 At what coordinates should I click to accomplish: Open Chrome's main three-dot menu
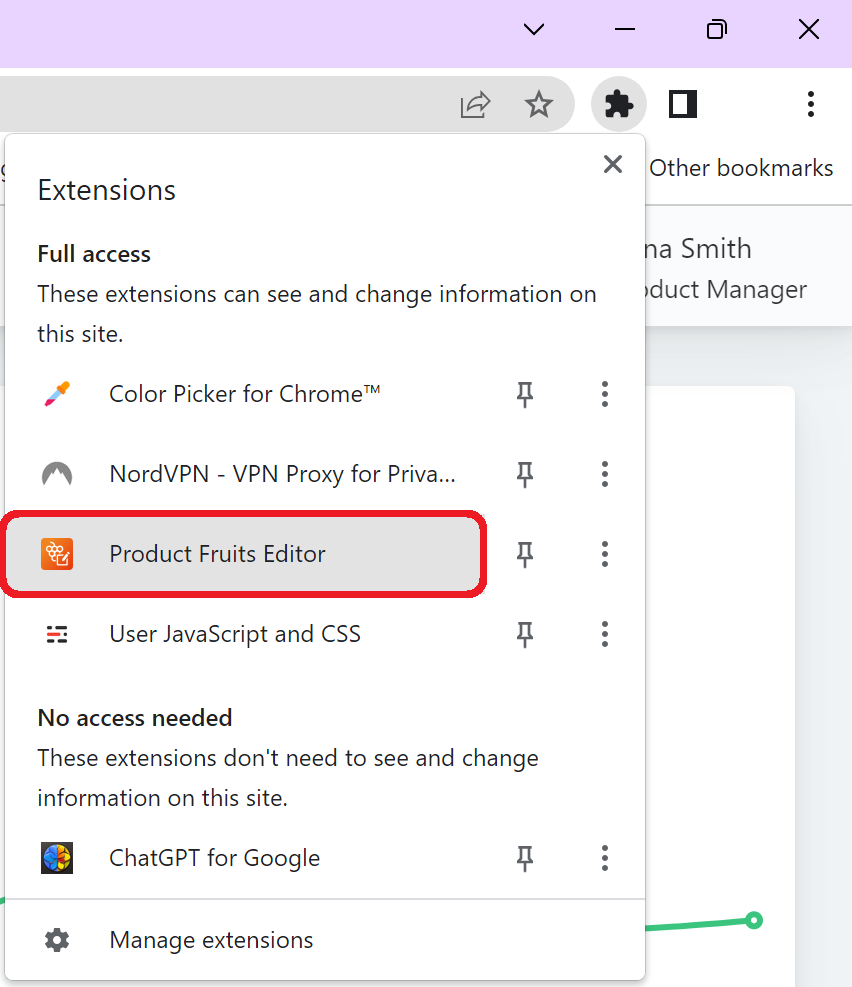810,104
